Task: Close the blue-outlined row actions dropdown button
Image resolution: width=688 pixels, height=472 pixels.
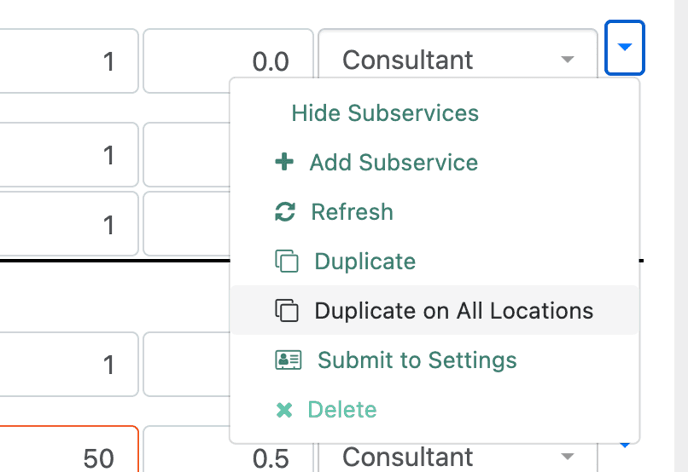Action: click(624, 48)
